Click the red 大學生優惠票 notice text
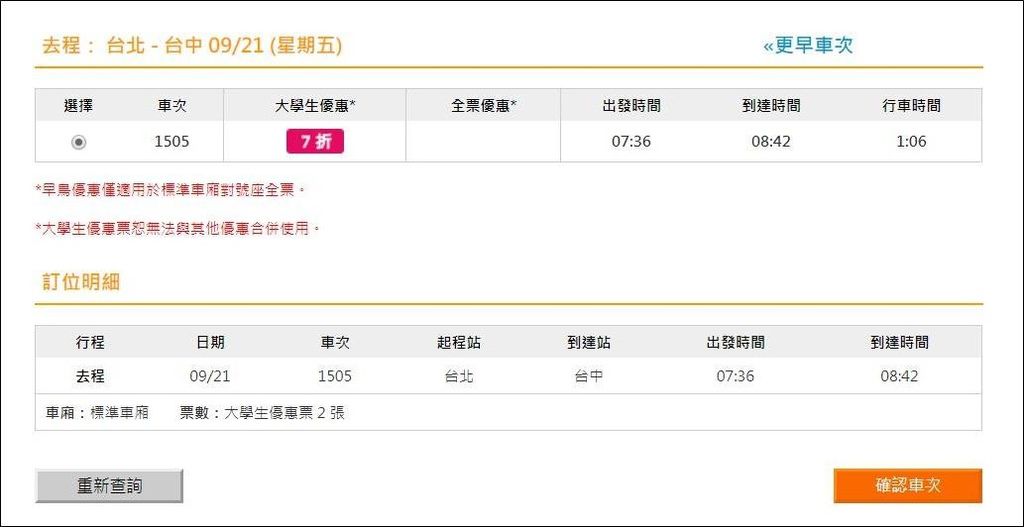This screenshot has width=1024, height=527. tap(178, 229)
